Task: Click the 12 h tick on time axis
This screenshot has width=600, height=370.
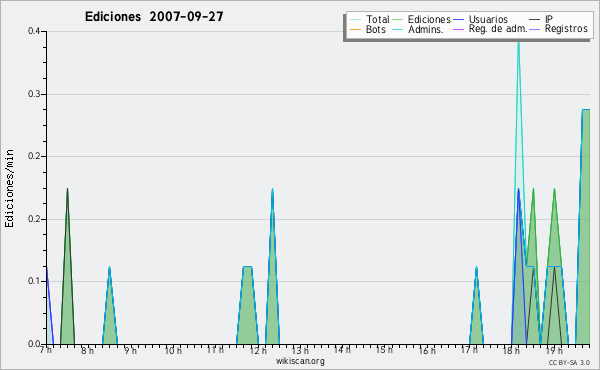Action: tap(258, 350)
